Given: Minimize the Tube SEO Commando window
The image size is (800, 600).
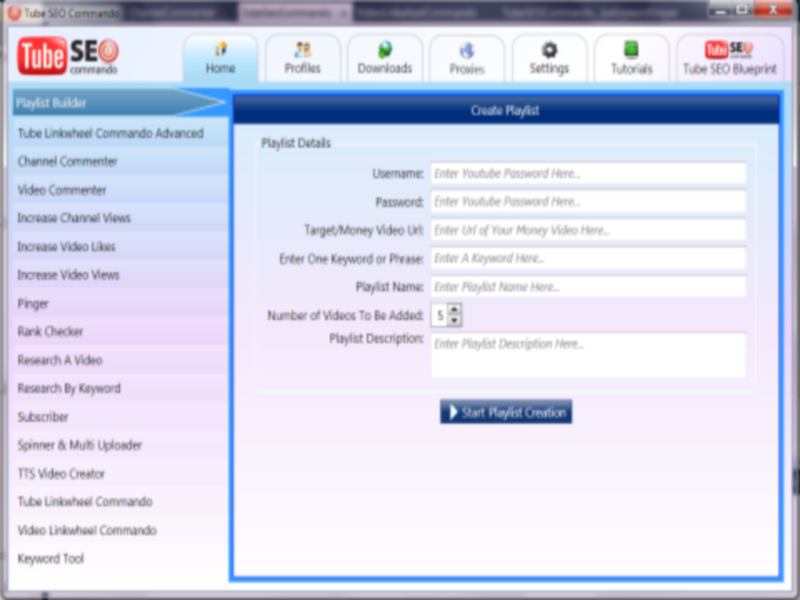Looking at the screenshot, I should pos(720,9).
